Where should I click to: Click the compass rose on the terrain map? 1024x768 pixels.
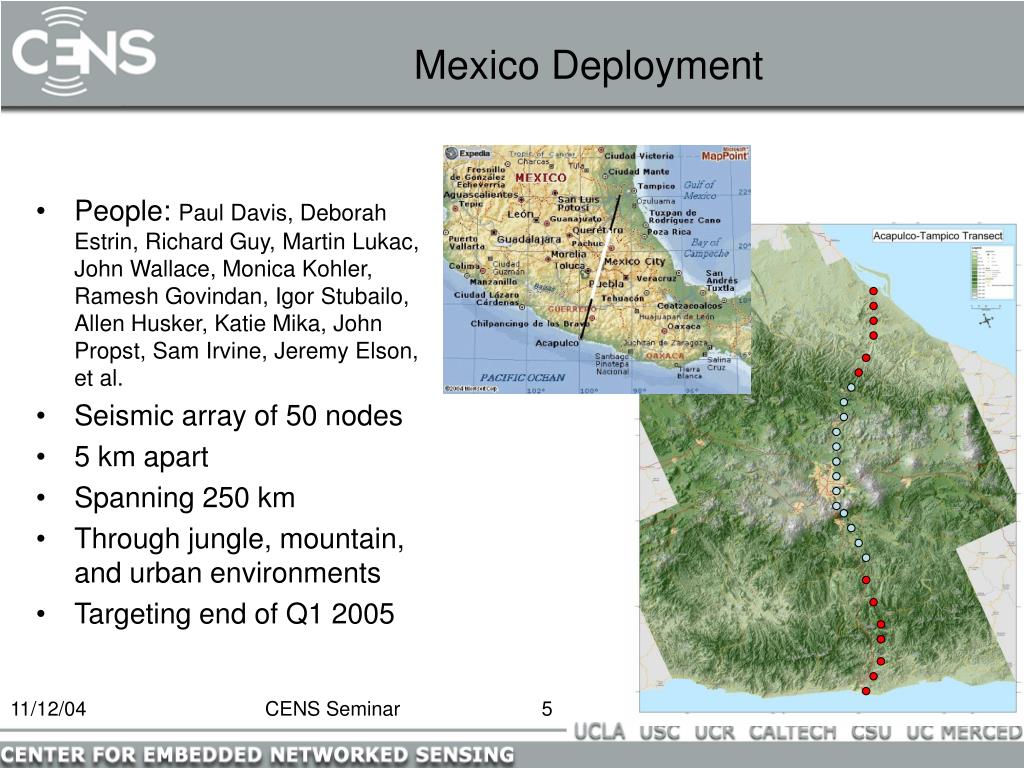click(x=986, y=320)
